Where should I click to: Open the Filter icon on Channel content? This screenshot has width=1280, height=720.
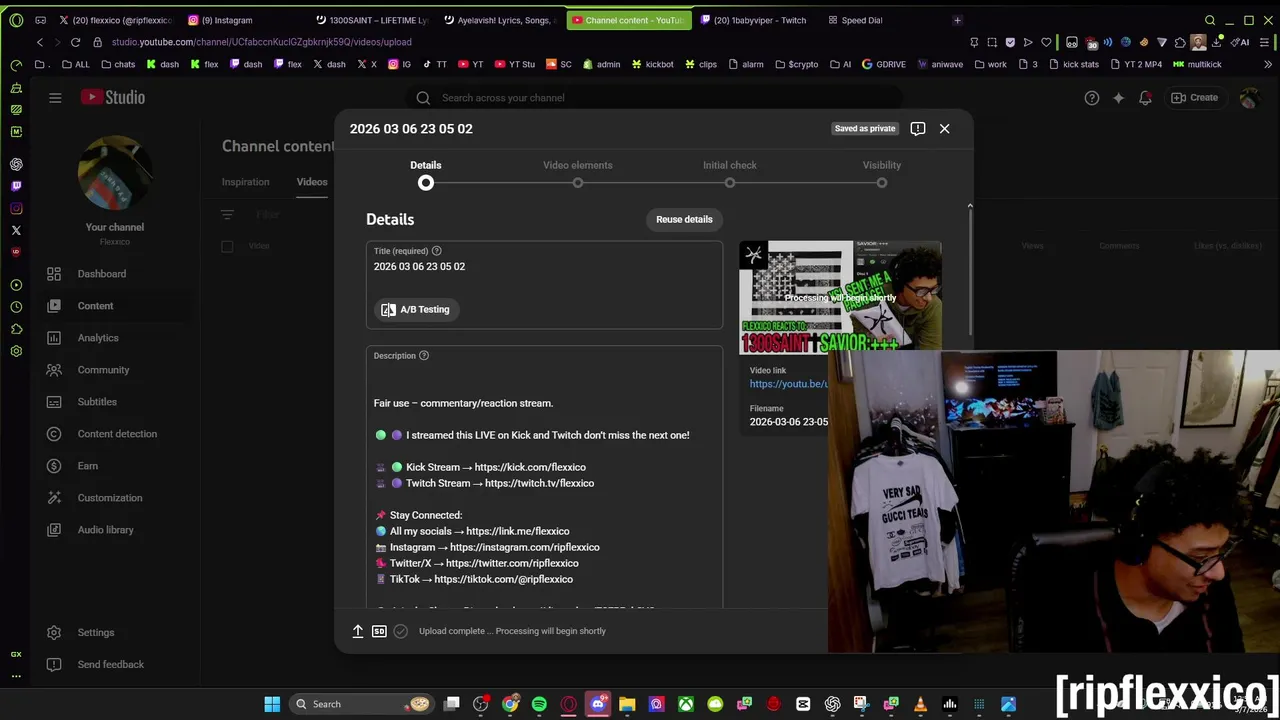228,215
